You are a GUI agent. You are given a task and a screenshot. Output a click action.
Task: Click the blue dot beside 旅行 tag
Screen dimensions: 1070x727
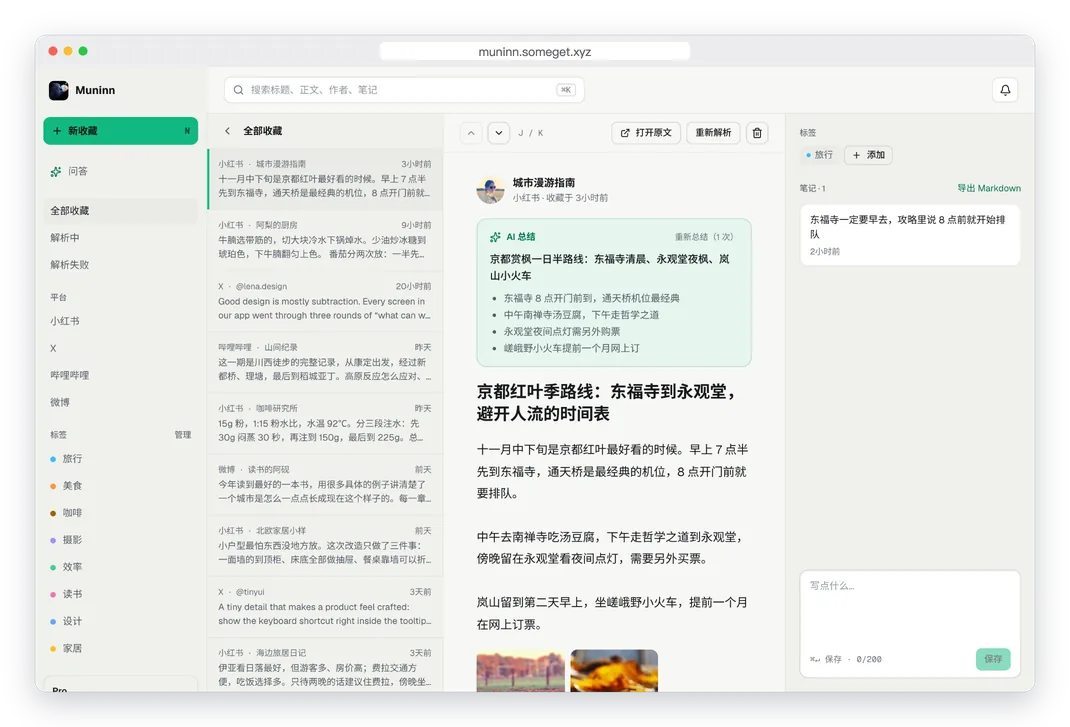53,459
